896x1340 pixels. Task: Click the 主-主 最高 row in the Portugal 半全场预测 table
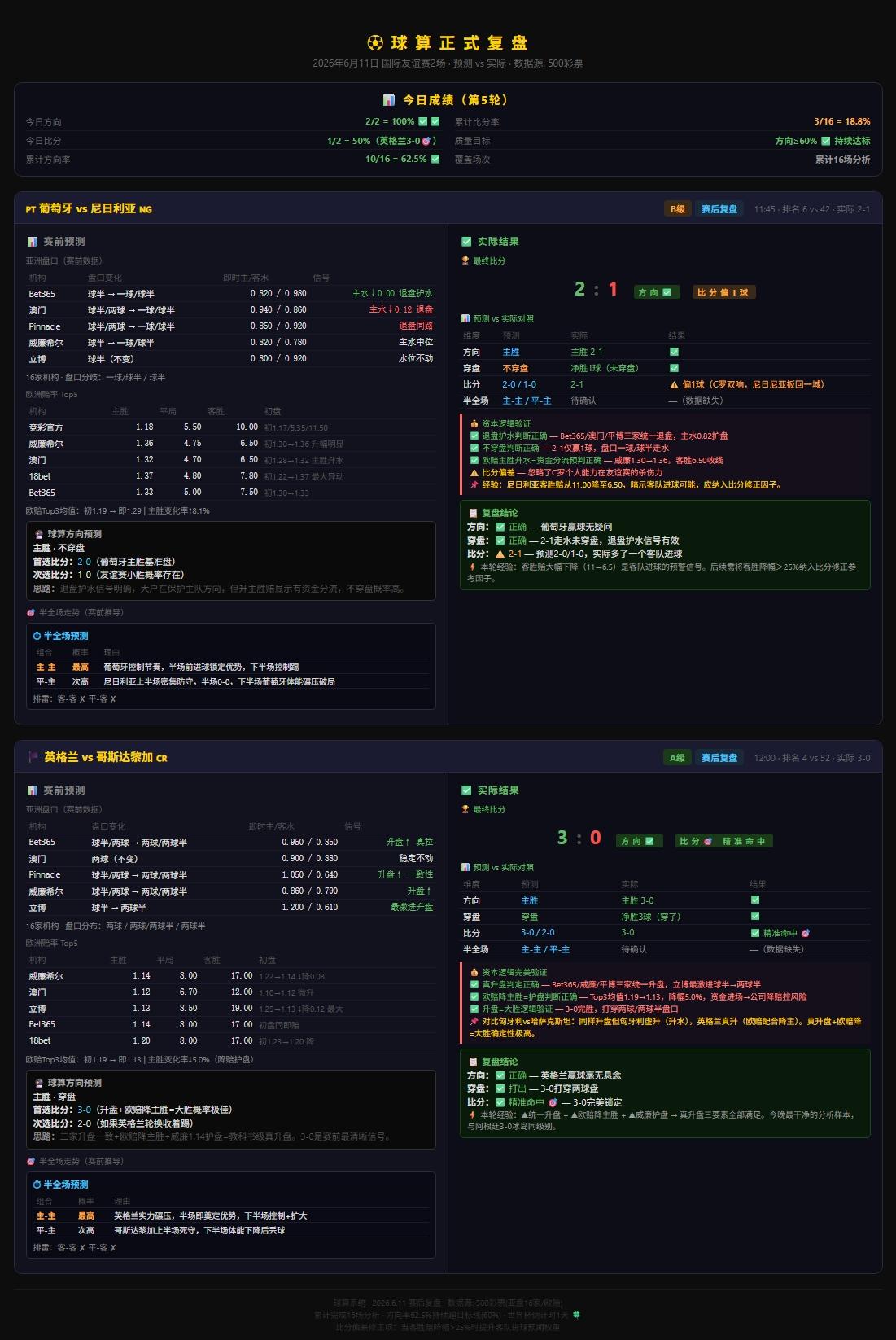(x=231, y=667)
